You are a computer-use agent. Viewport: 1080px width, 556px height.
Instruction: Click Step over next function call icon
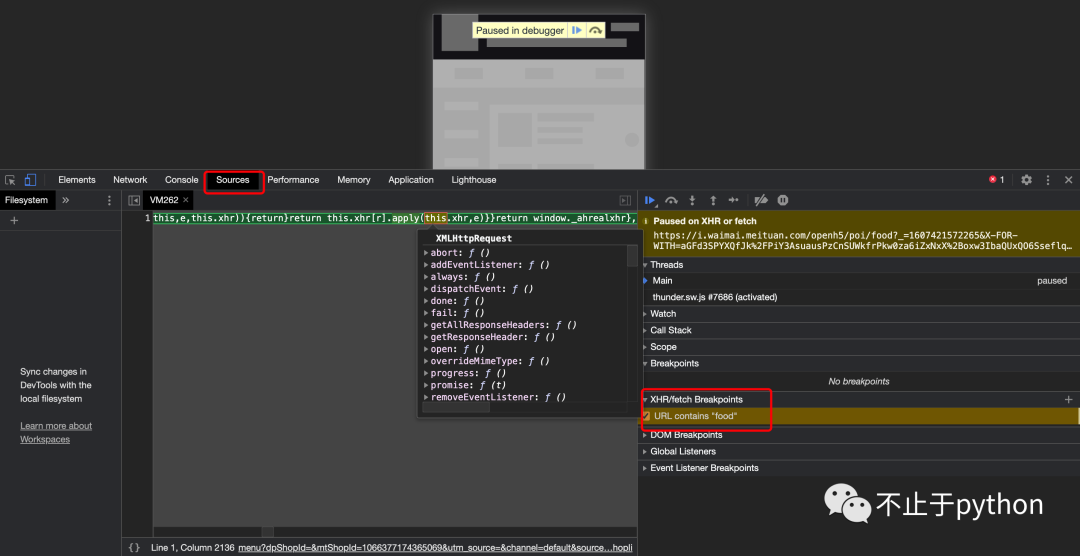(x=672, y=200)
